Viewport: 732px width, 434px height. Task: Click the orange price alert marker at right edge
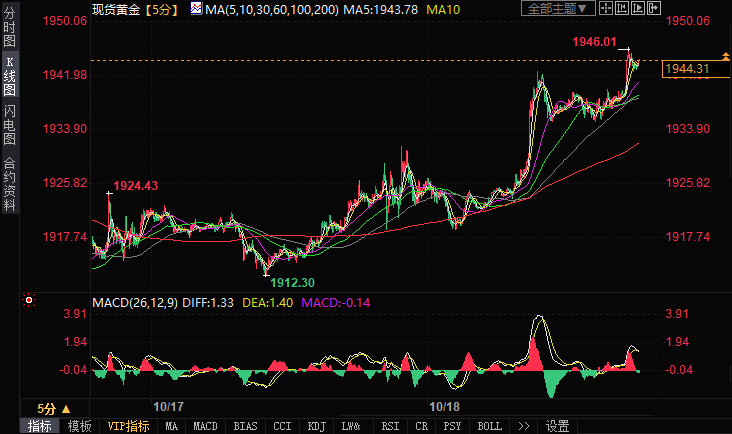[724, 61]
